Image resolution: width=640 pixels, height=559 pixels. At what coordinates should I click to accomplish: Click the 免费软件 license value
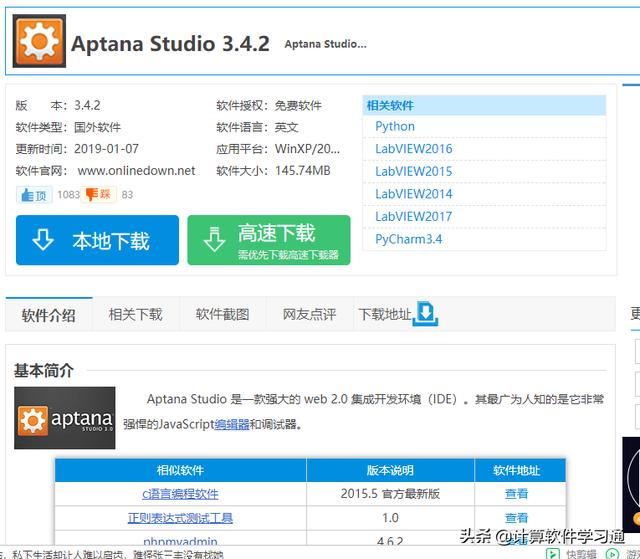[298, 106]
